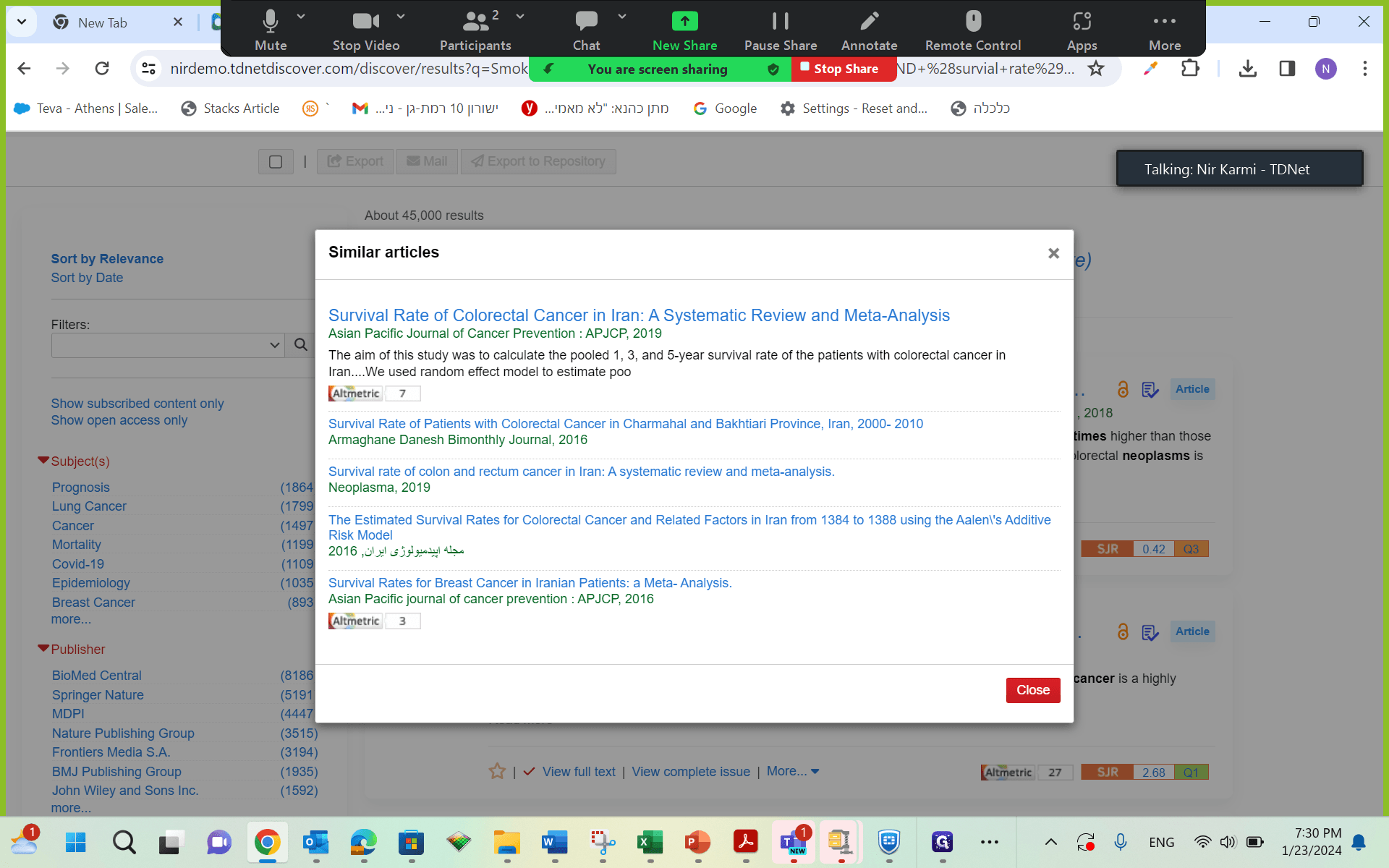Click the address bar URL field
Viewport: 1389px width, 868px height.
click(349, 69)
